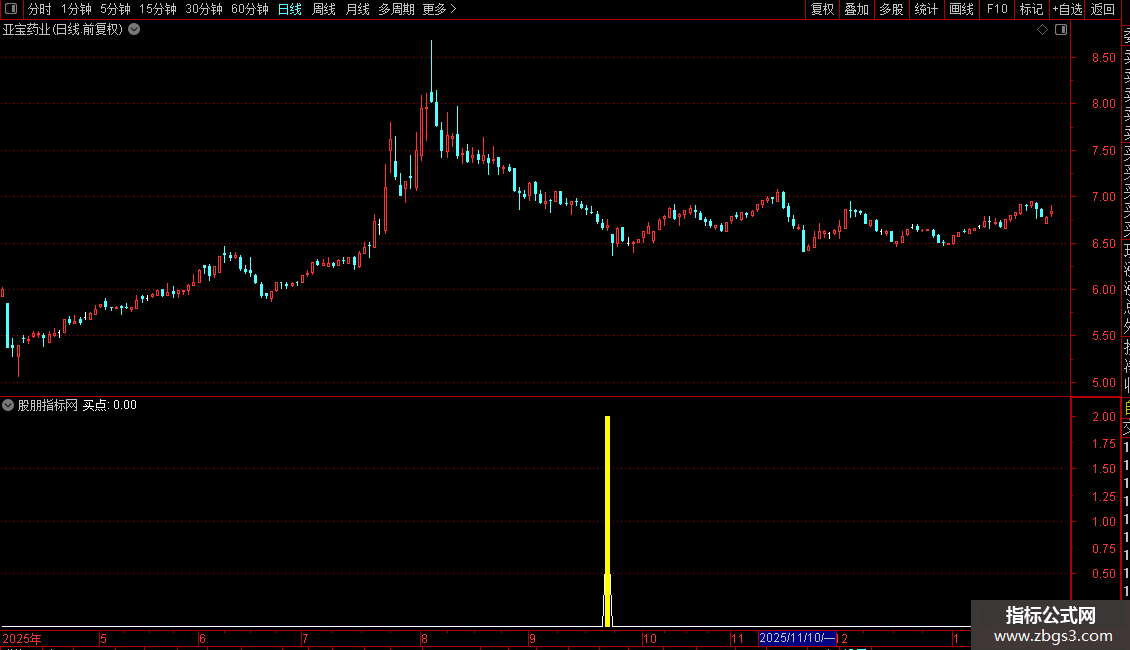Screen dimensions: 1130x650
Task: Select the 30分钟 period
Action: click(204, 9)
